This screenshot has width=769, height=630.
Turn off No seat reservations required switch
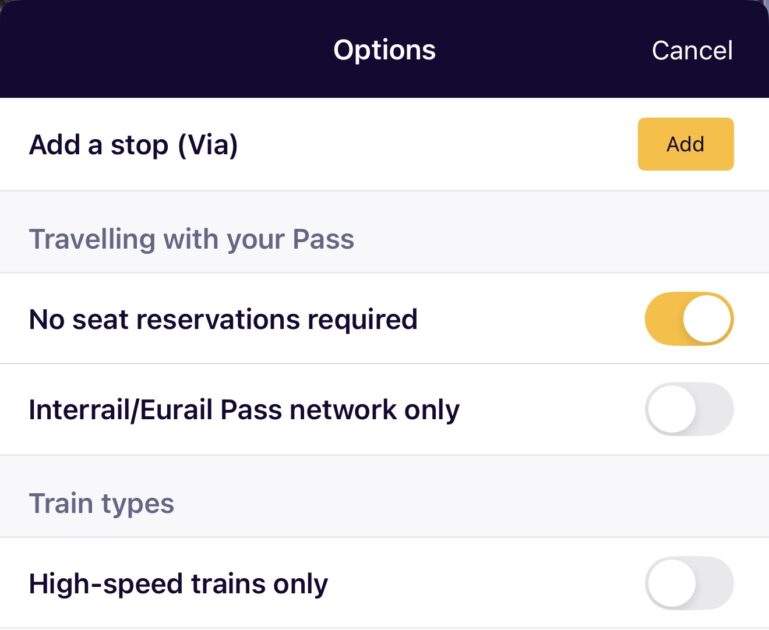pos(689,319)
